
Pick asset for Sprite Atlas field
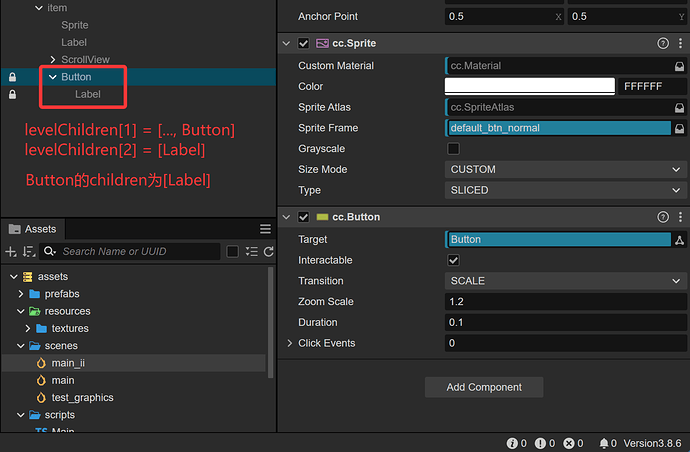point(679,107)
